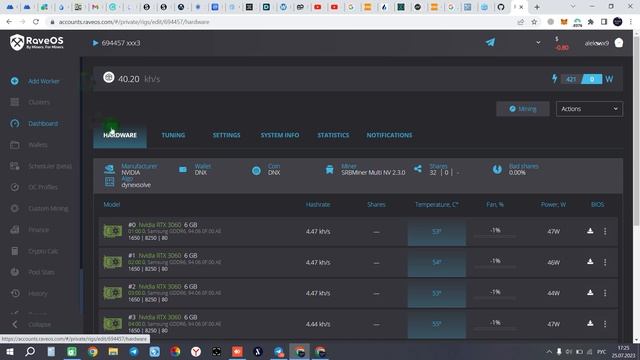The image size is (640, 360).
Task: Click the Temperature column header
Action: point(436,204)
